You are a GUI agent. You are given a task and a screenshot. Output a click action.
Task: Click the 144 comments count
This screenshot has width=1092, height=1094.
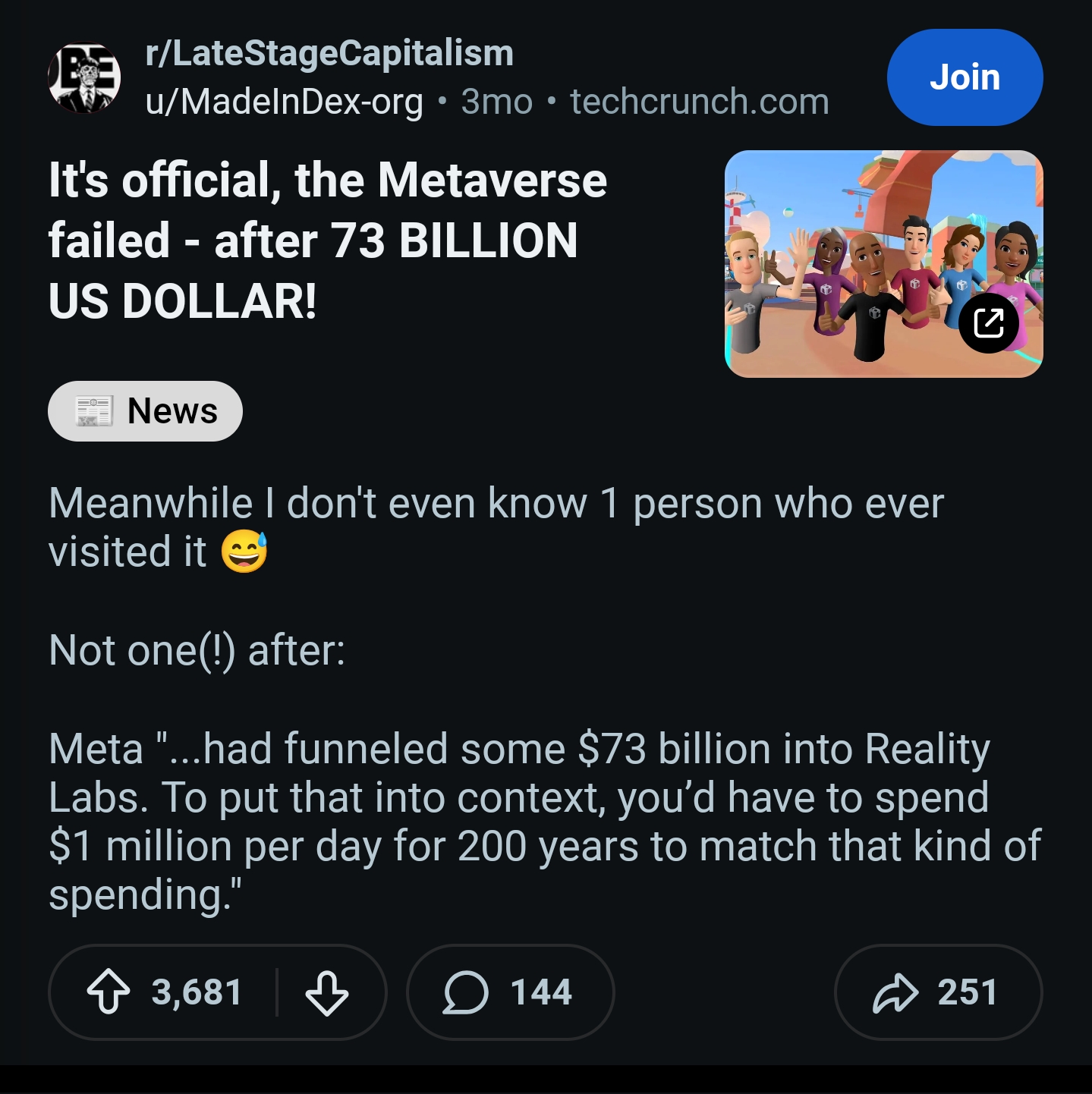point(541,992)
